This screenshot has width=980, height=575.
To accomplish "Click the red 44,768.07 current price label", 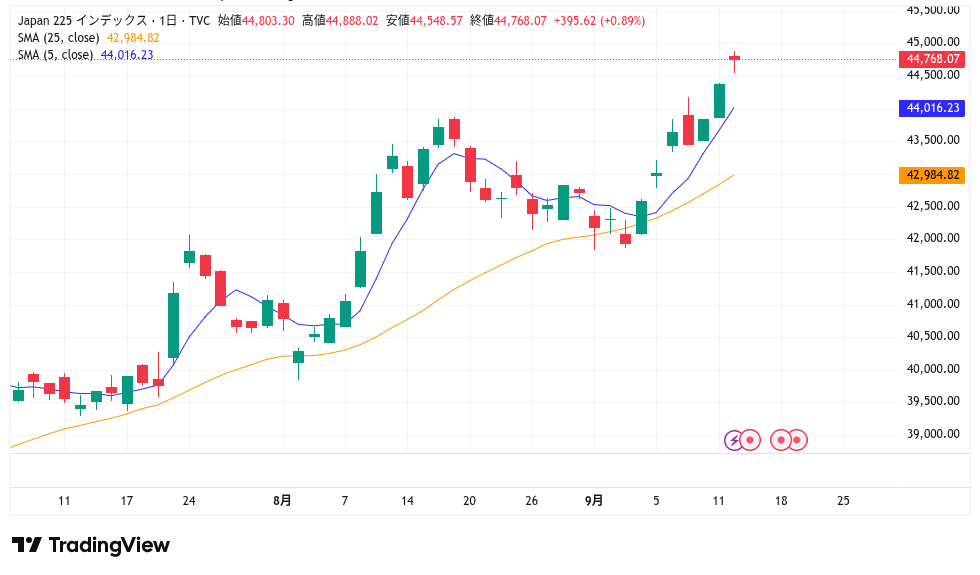I will click(933, 59).
